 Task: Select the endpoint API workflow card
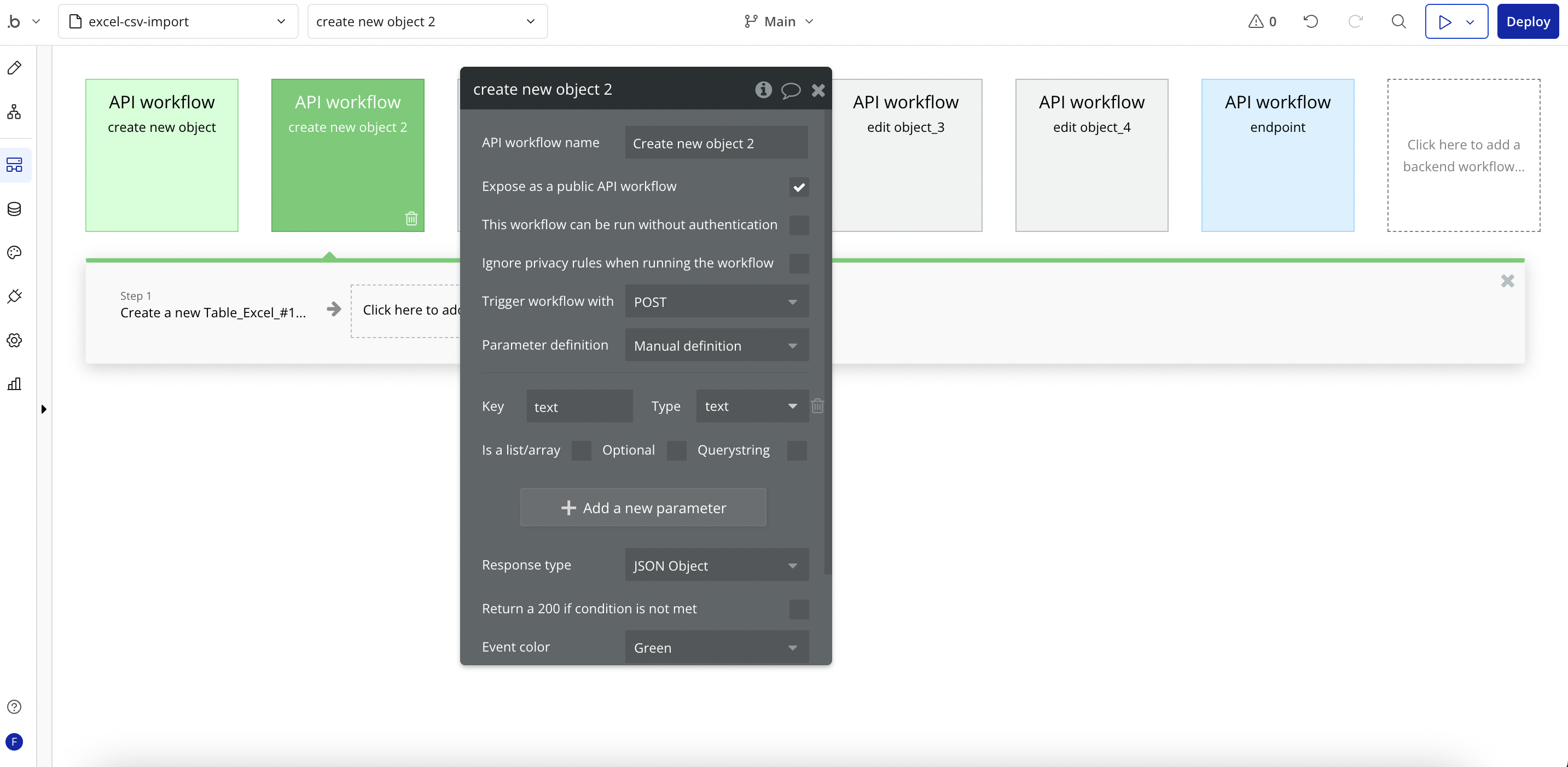(x=1277, y=155)
